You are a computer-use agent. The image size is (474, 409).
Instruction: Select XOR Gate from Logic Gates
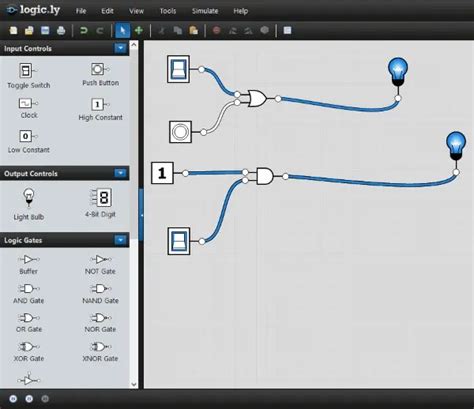point(29,351)
